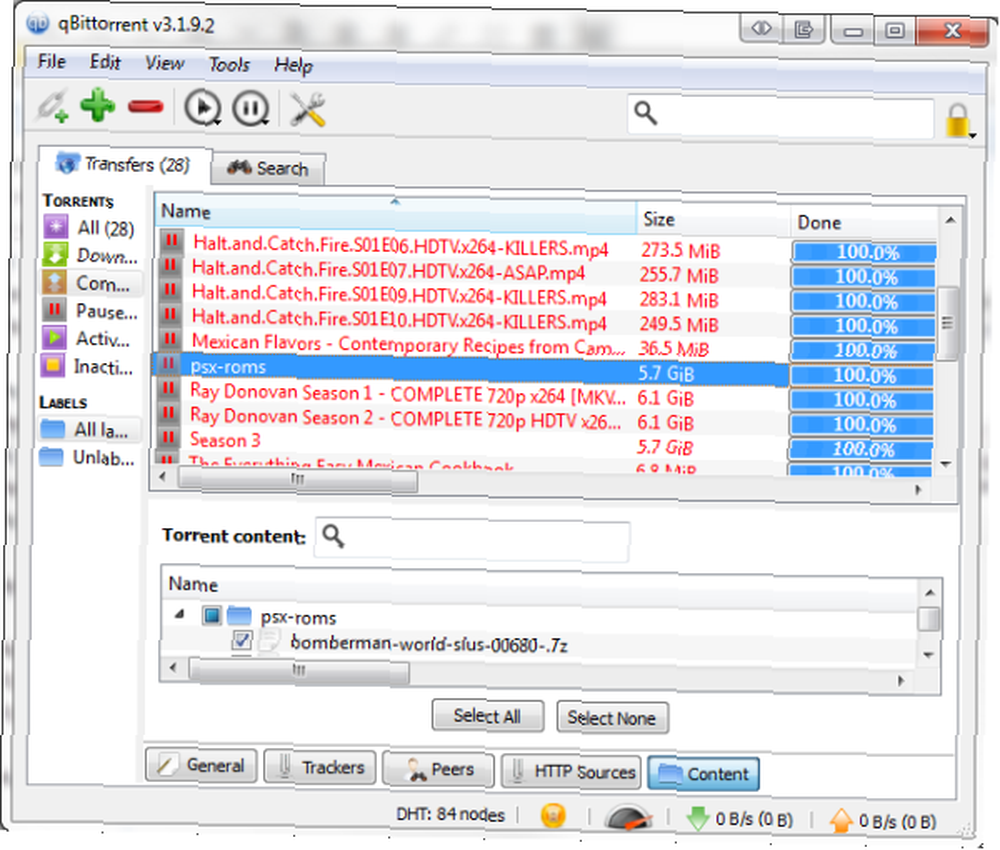Screen dimensions: 1000x850
Task: Click the toolbar search input field
Action: pos(781,116)
